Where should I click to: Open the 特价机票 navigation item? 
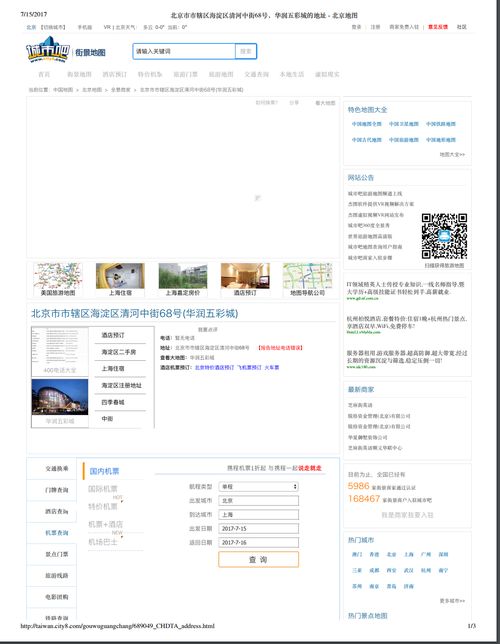coord(150,74)
